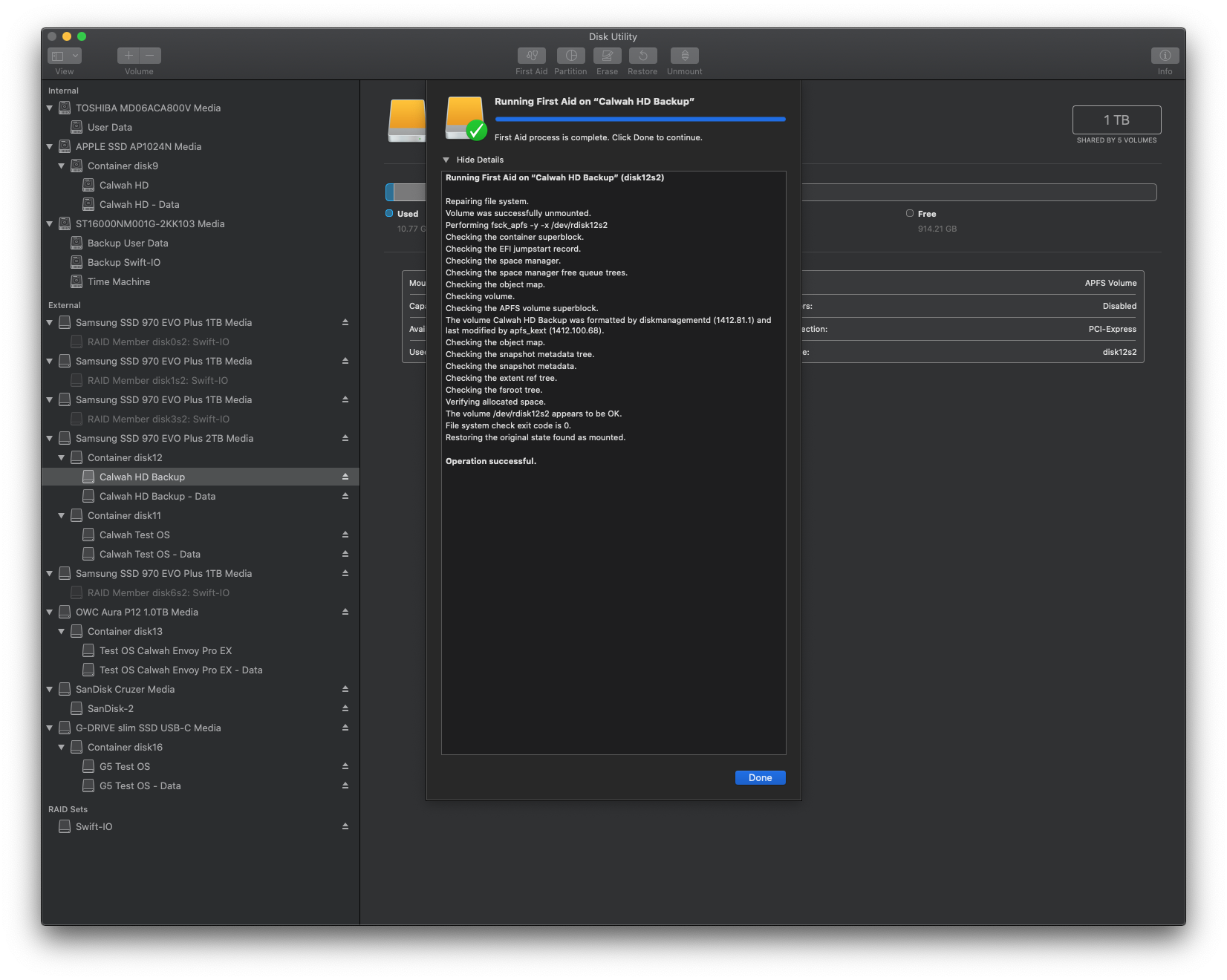Click the Free legend swatch
This screenshot has width=1227, height=980.
pyautogui.click(x=909, y=213)
